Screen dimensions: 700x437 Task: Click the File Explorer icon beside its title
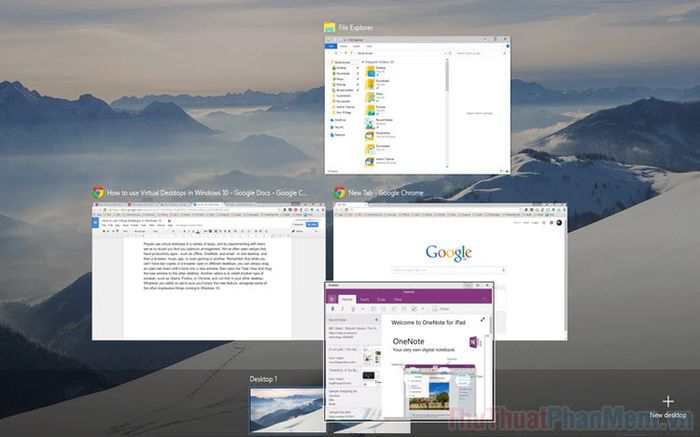click(x=329, y=28)
